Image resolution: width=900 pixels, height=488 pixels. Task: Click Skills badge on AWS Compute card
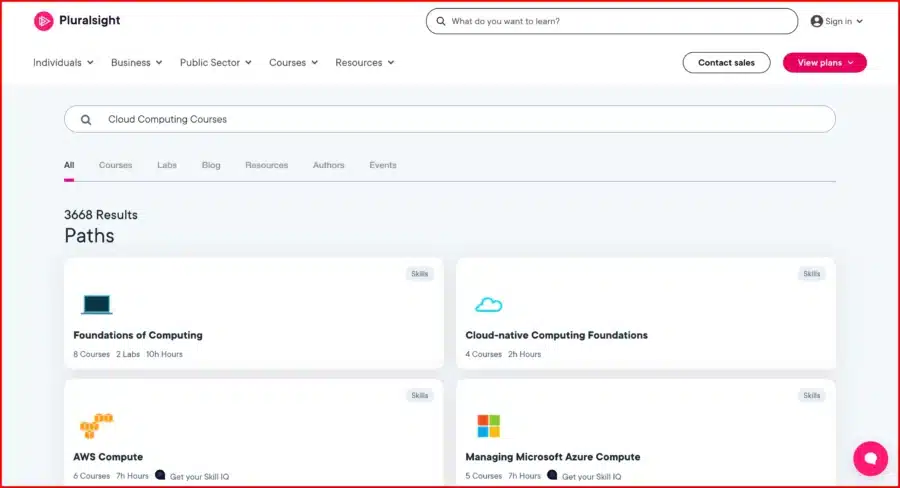click(x=420, y=396)
